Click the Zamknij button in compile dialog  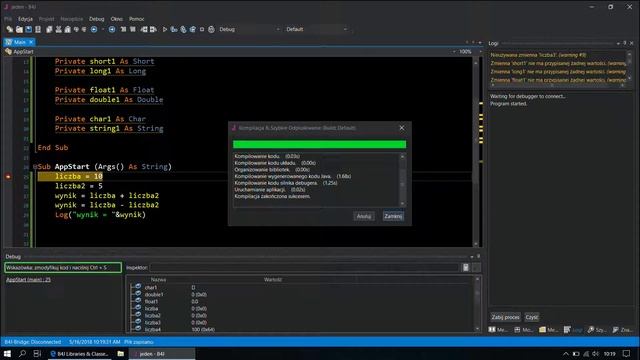393,216
